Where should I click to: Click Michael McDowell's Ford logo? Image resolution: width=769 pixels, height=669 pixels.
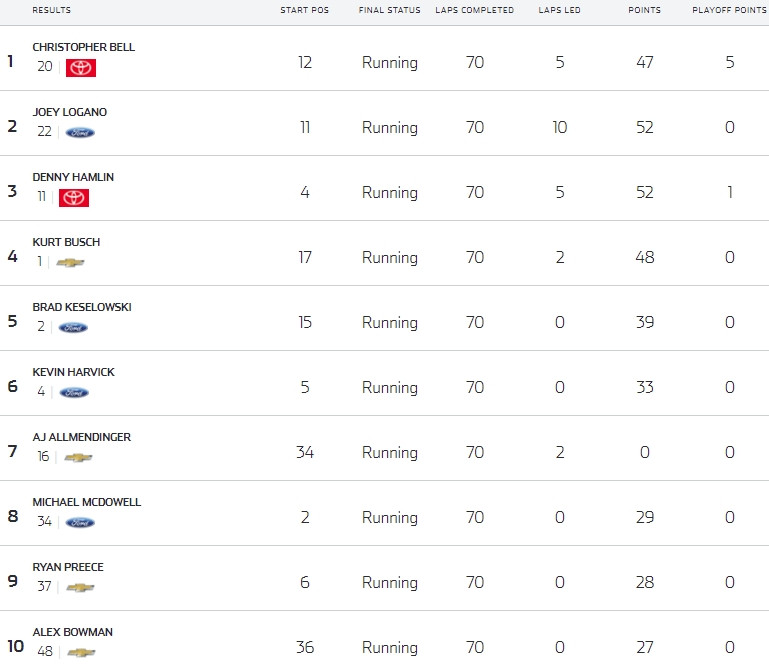pos(80,523)
